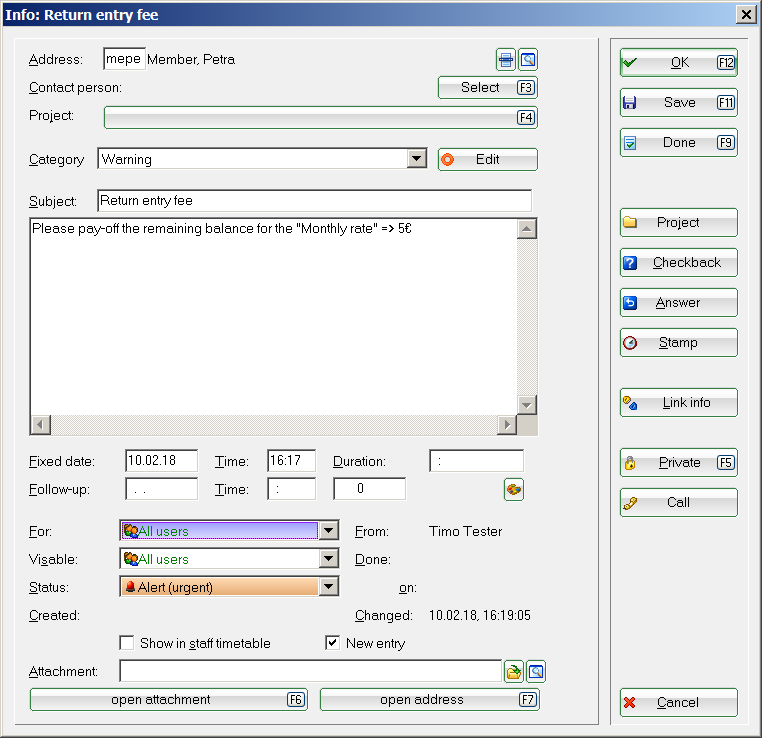The height and width of the screenshot is (738, 762).
Task: Open the color palette picker icon
Action: [514, 489]
